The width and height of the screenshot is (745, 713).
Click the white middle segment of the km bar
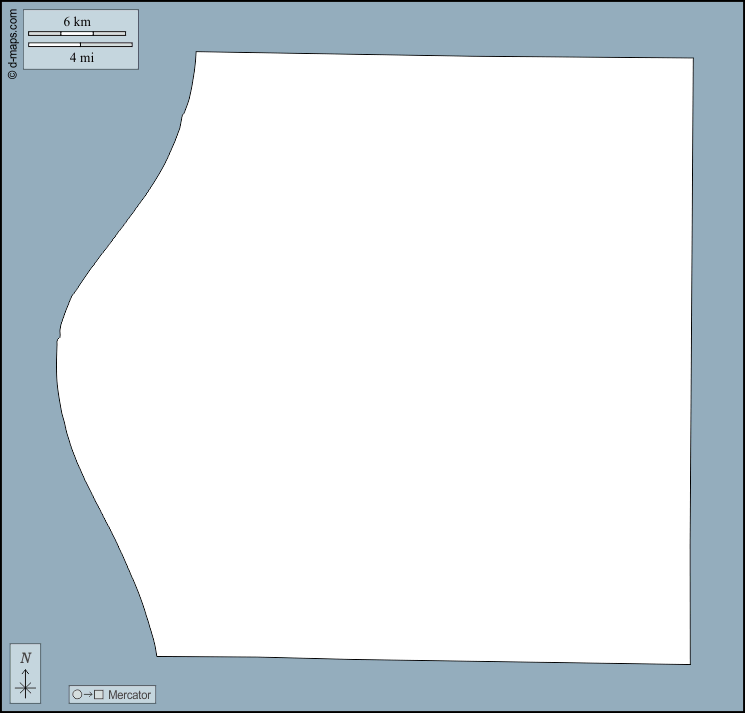click(77, 34)
